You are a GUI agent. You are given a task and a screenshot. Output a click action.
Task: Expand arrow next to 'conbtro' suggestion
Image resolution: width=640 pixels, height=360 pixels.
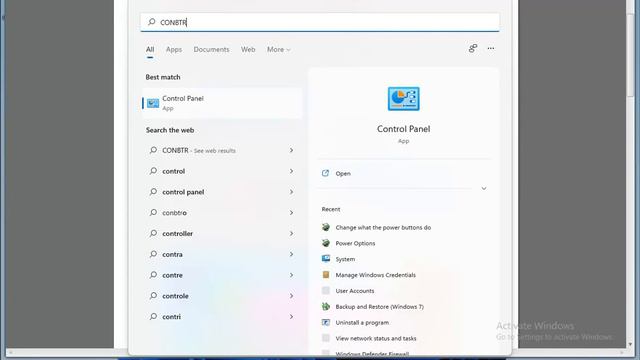point(291,213)
